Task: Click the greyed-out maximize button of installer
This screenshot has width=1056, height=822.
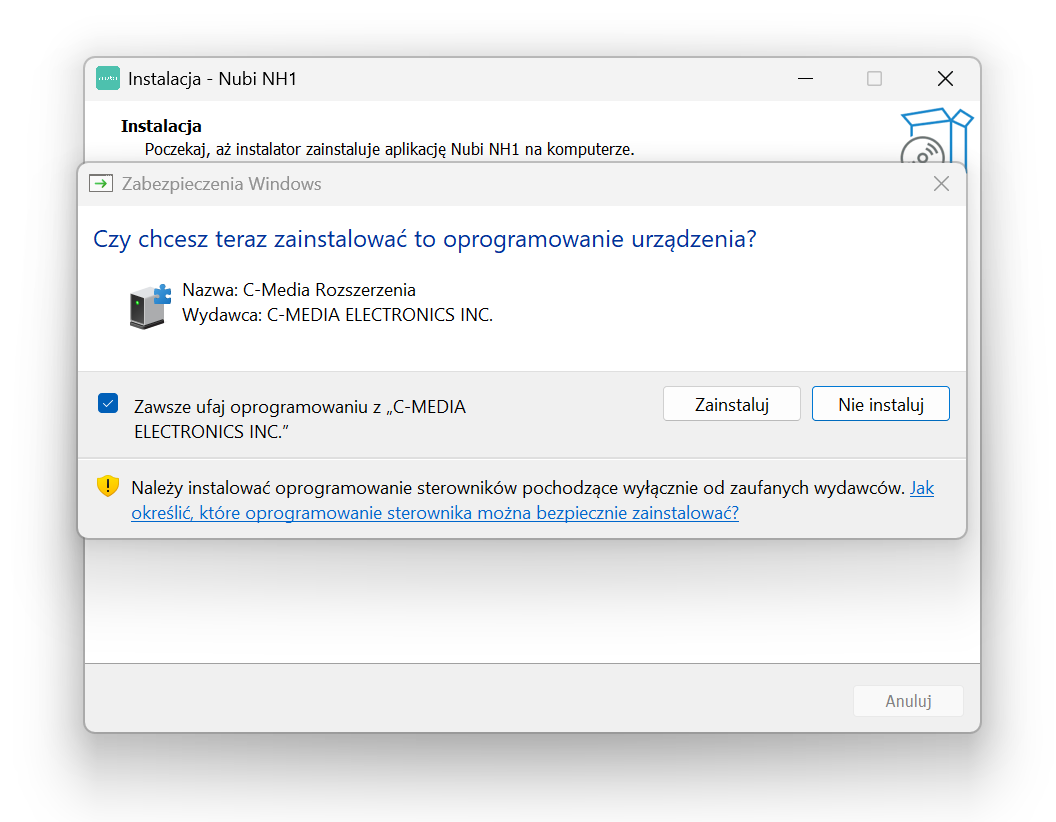Action: (874, 79)
